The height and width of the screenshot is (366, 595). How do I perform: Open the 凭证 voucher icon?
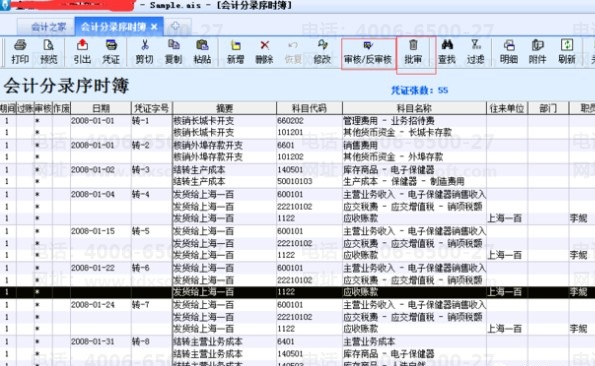pyautogui.click(x=111, y=45)
